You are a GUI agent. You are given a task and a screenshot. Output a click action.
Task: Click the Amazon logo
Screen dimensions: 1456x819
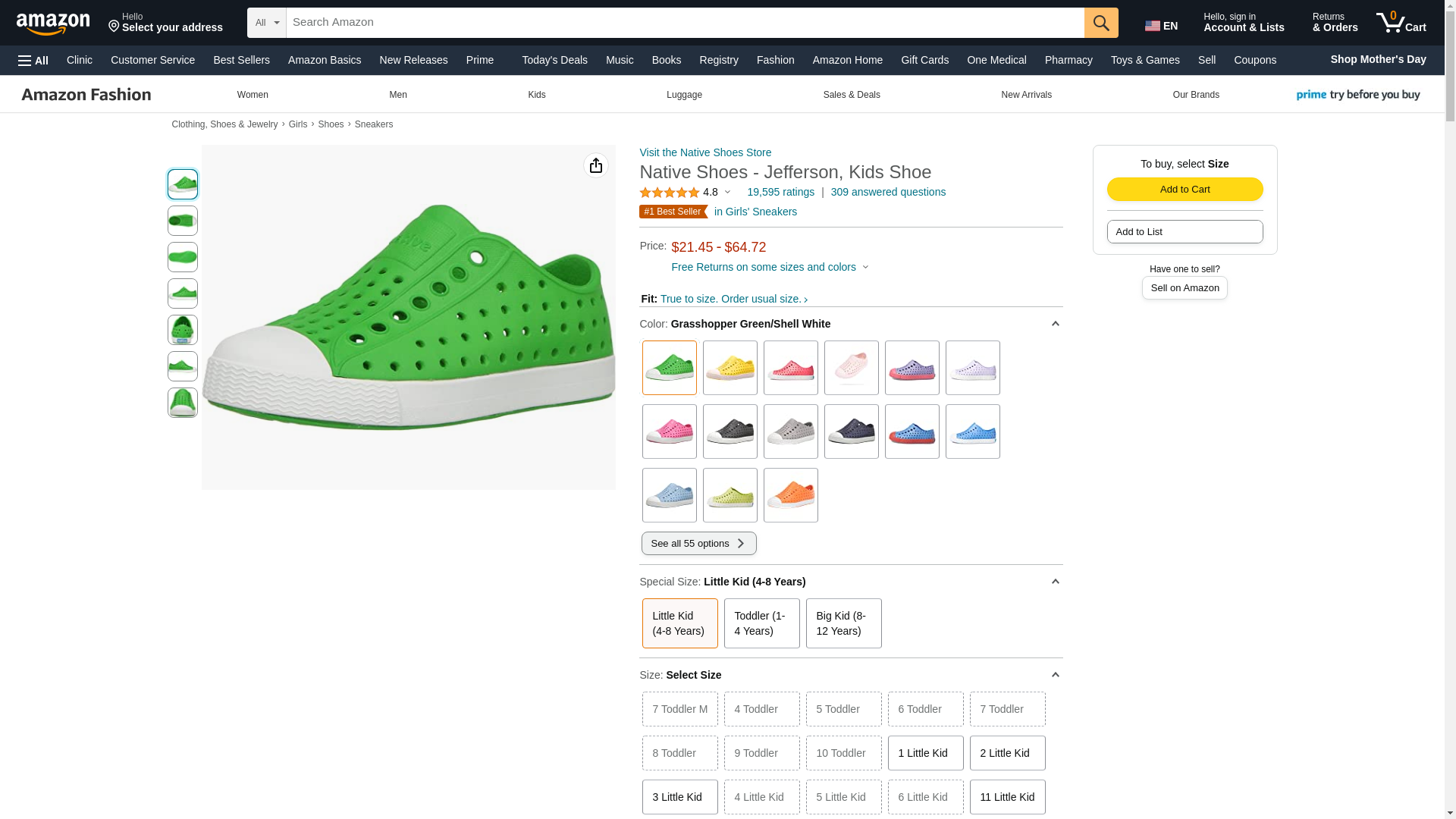[53, 24]
